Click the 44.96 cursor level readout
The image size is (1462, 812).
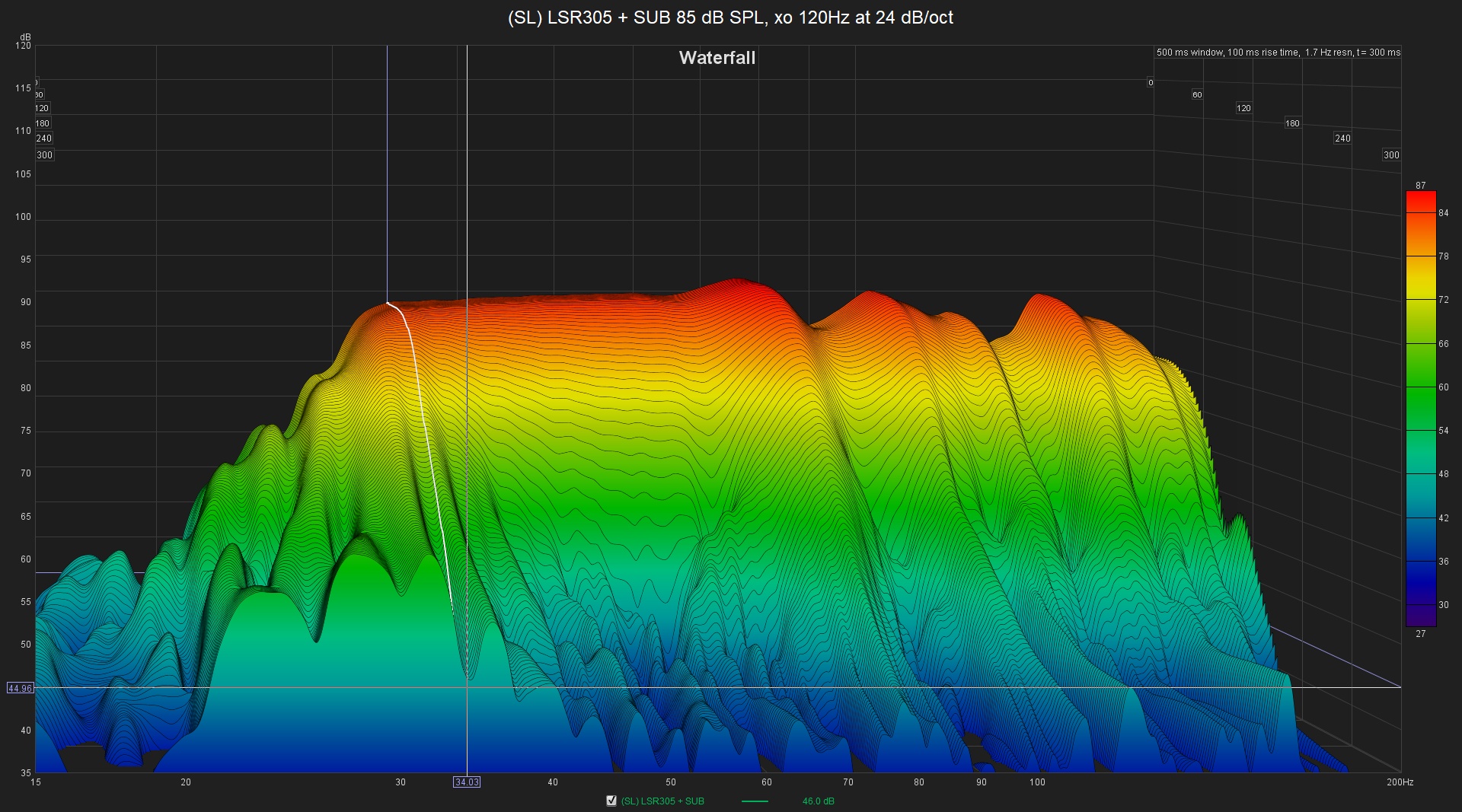[20, 688]
